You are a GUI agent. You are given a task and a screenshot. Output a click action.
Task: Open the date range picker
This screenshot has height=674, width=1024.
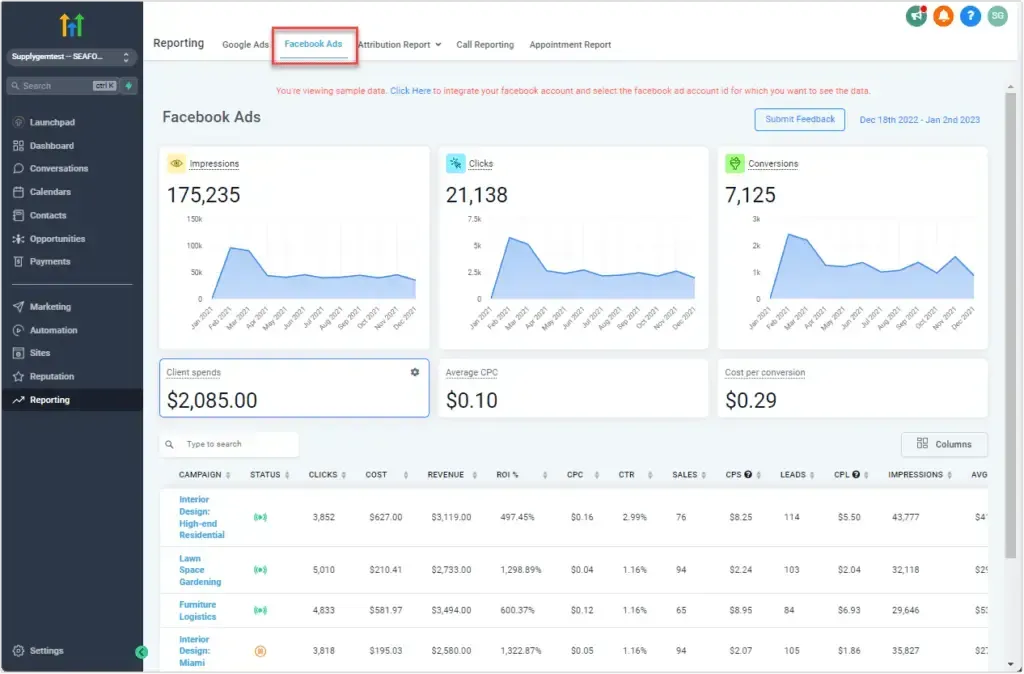(920, 120)
